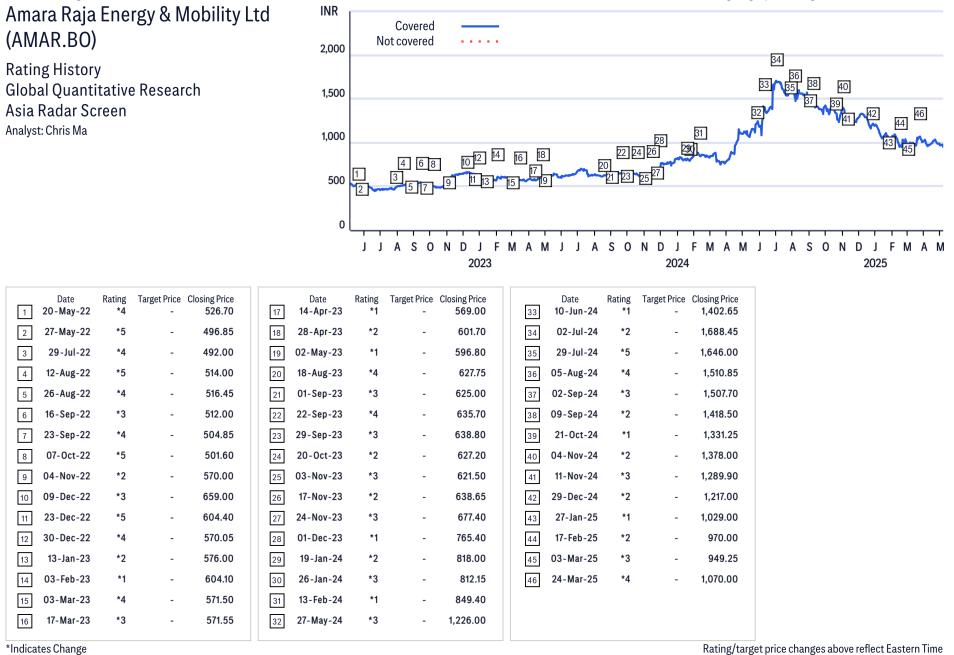Click the Not covered legend label

405,41
